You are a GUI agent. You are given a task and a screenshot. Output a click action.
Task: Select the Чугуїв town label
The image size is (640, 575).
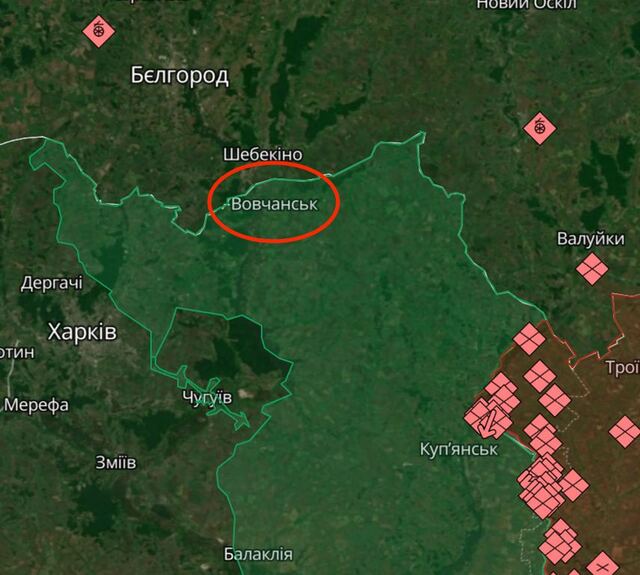click(207, 397)
